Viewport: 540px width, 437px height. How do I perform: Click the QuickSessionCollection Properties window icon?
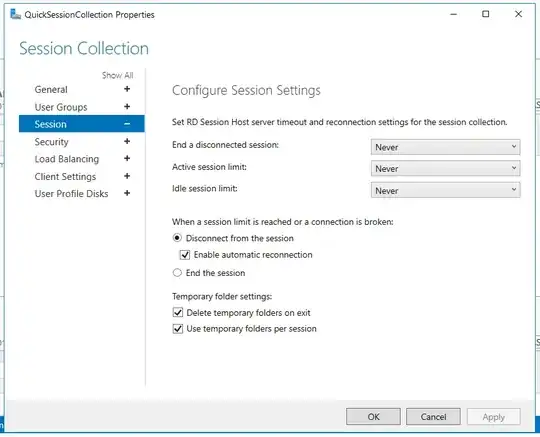tap(15, 14)
